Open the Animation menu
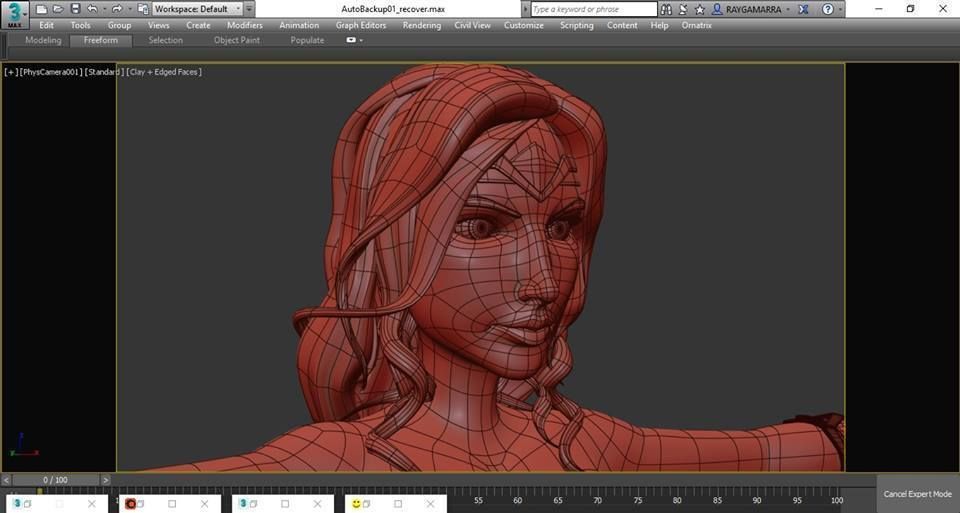The width and height of the screenshot is (960, 513). 299,25
